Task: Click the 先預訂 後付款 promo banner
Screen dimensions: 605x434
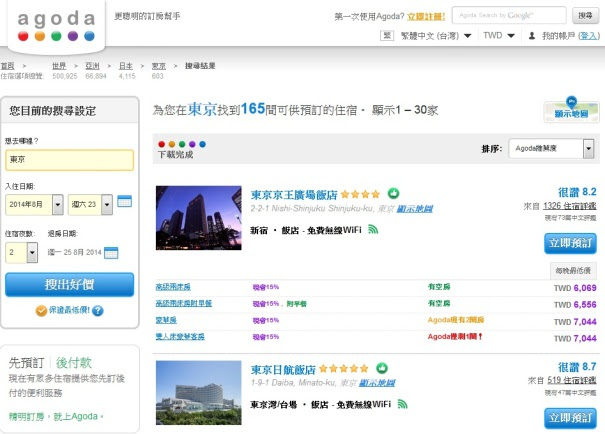Action: (70, 389)
